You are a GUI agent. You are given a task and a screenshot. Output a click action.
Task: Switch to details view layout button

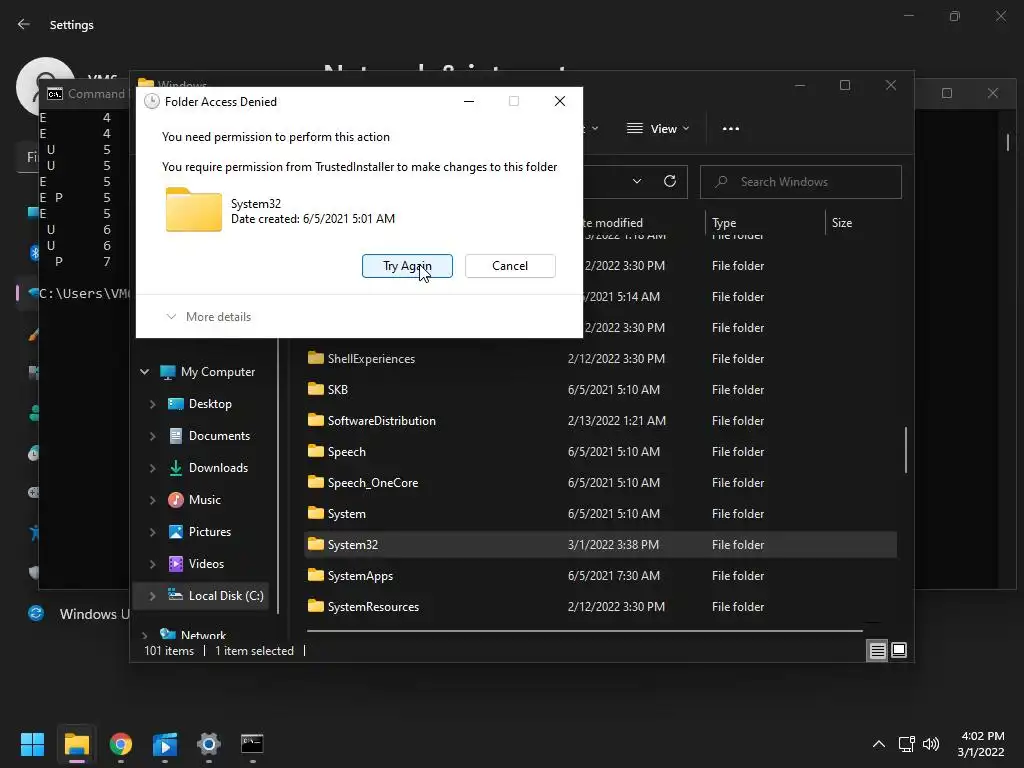(877, 650)
